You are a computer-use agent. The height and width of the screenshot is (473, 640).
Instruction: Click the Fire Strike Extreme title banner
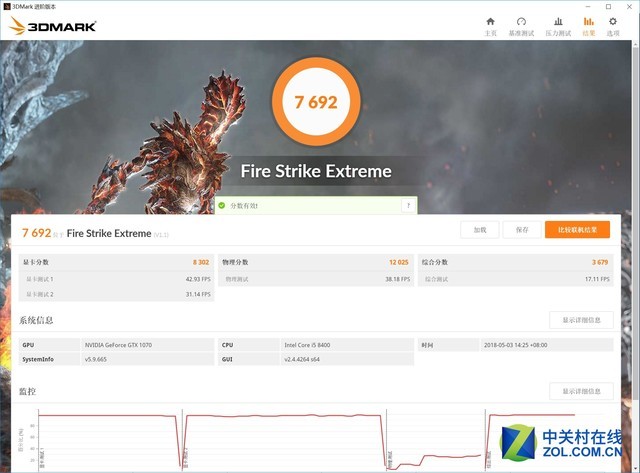316,171
